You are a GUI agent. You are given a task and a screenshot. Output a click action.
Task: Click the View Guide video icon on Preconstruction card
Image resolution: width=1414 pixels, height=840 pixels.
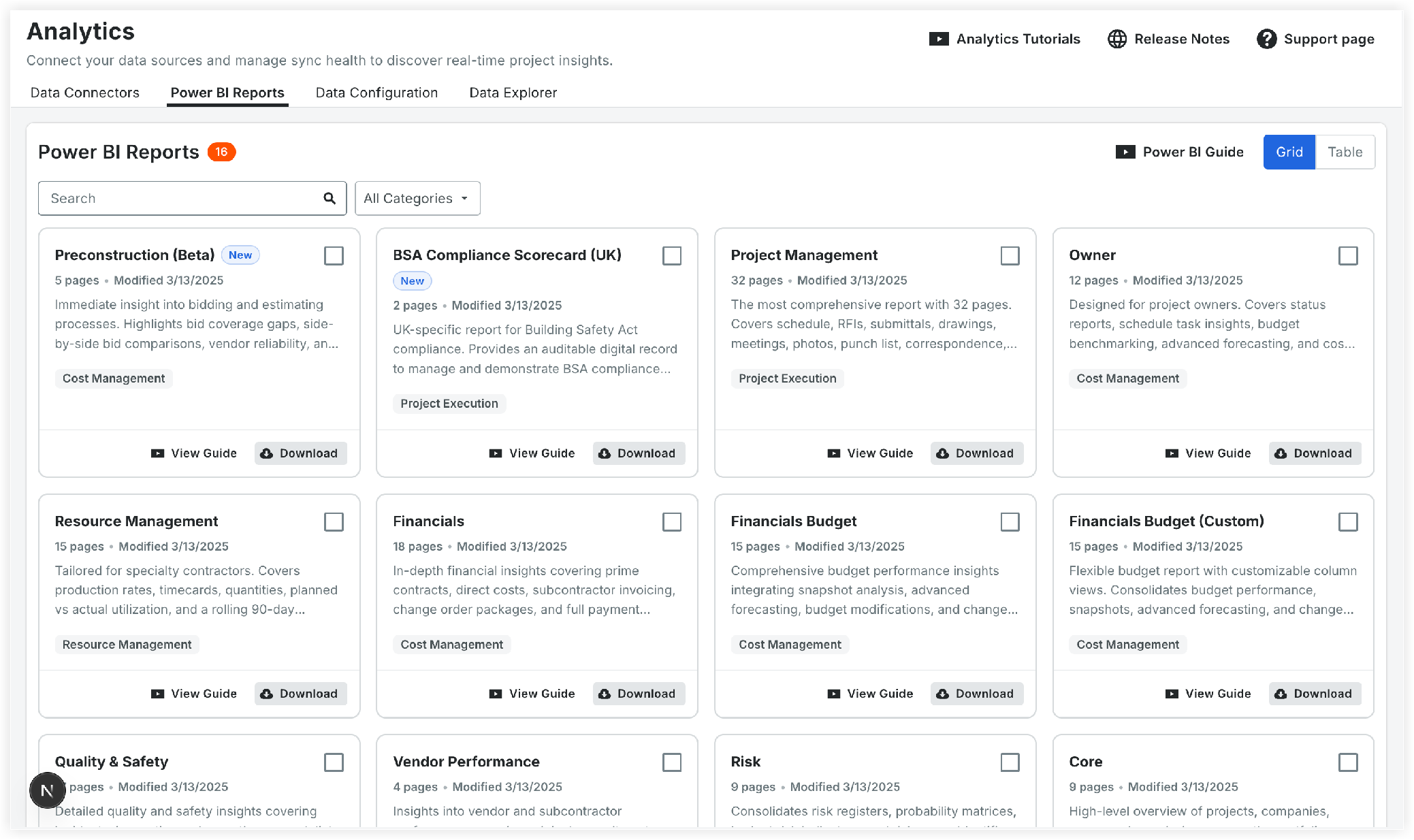[x=157, y=453]
